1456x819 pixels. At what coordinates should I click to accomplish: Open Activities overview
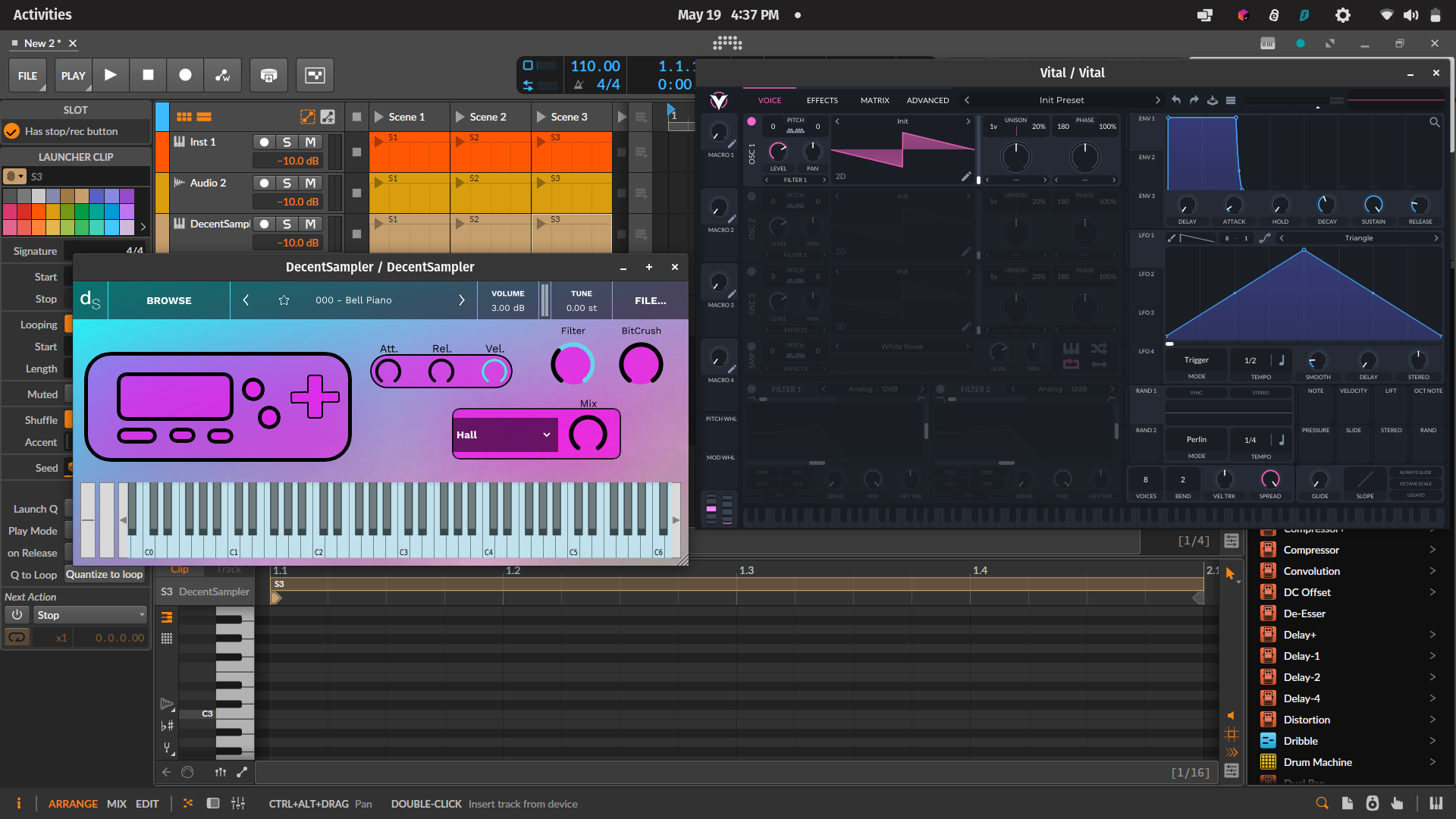[42, 14]
